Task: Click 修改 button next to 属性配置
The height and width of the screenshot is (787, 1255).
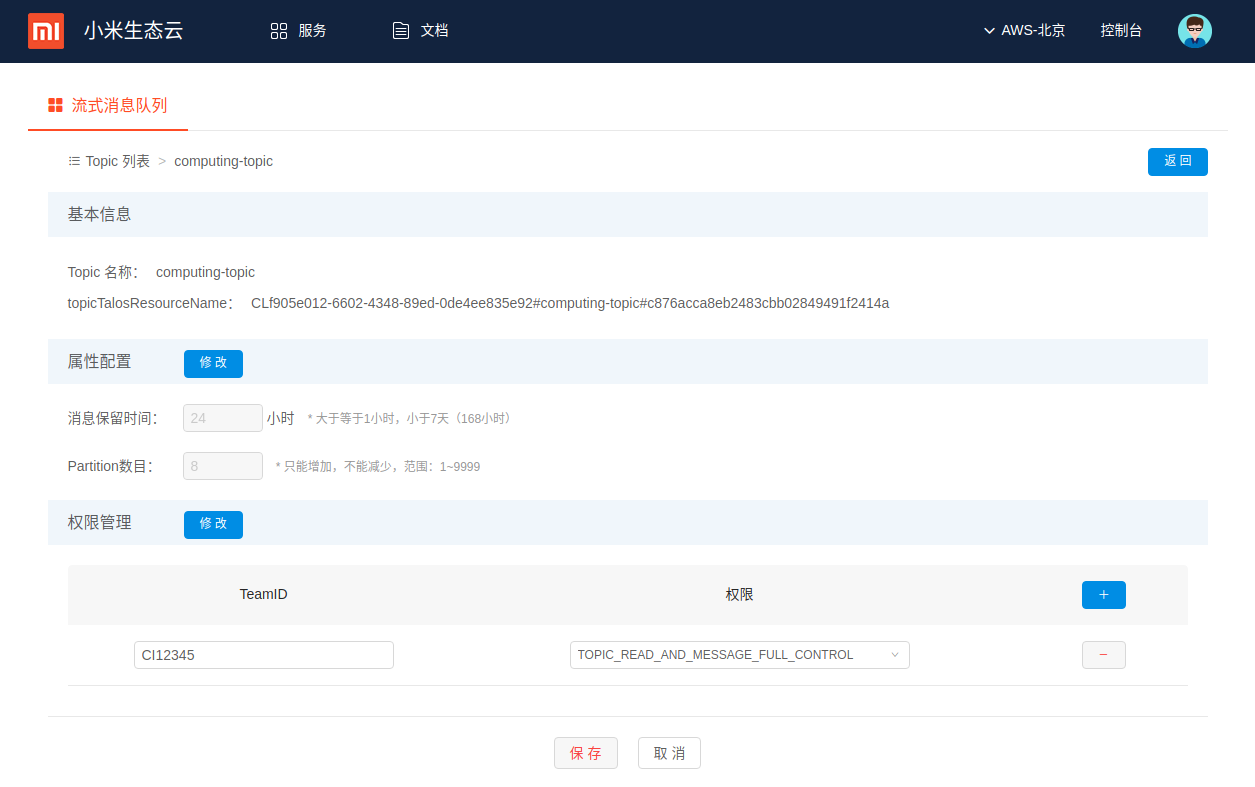Action: (213, 363)
